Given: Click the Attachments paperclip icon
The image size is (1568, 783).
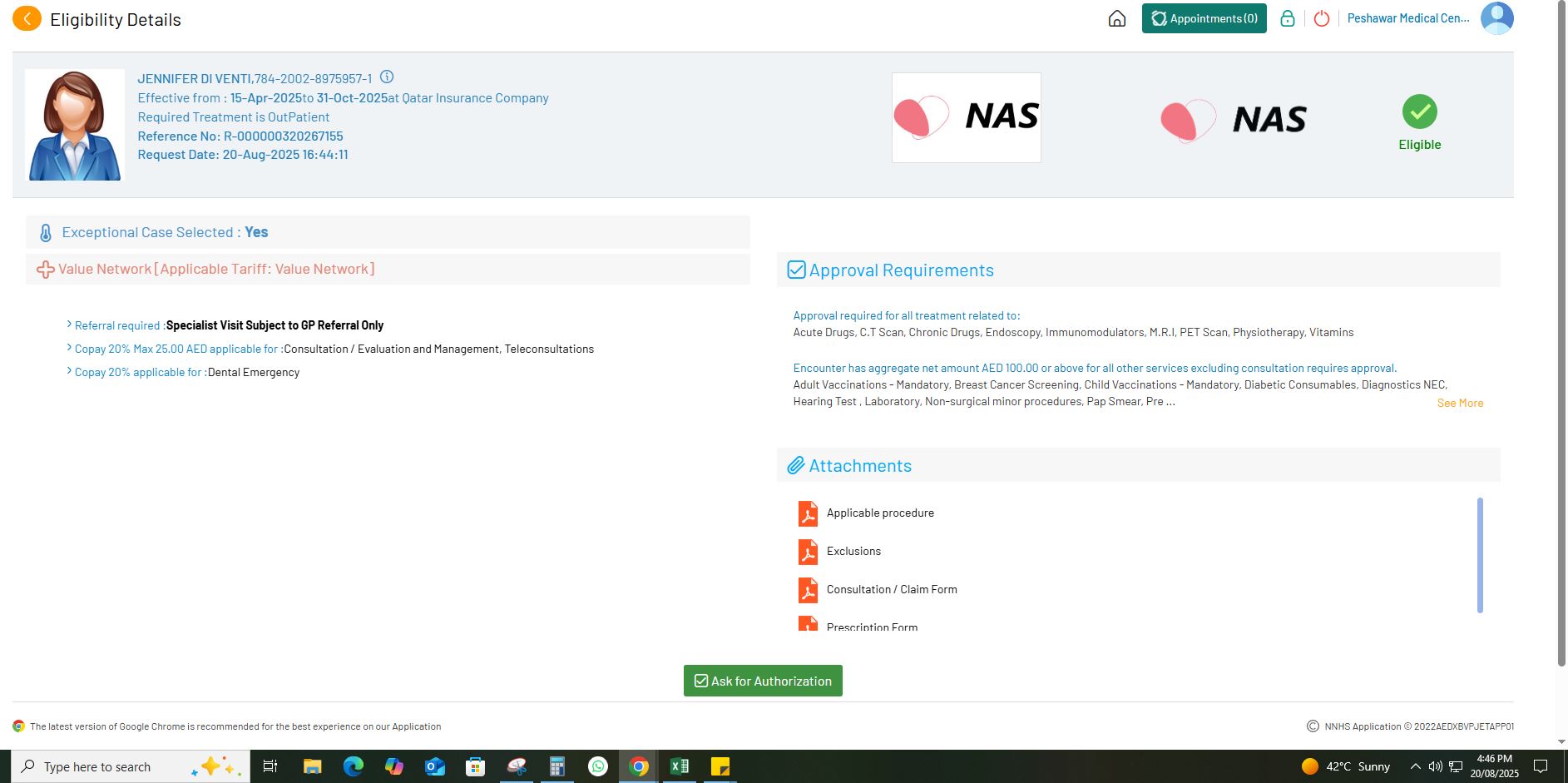Looking at the screenshot, I should pyautogui.click(x=796, y=465).
